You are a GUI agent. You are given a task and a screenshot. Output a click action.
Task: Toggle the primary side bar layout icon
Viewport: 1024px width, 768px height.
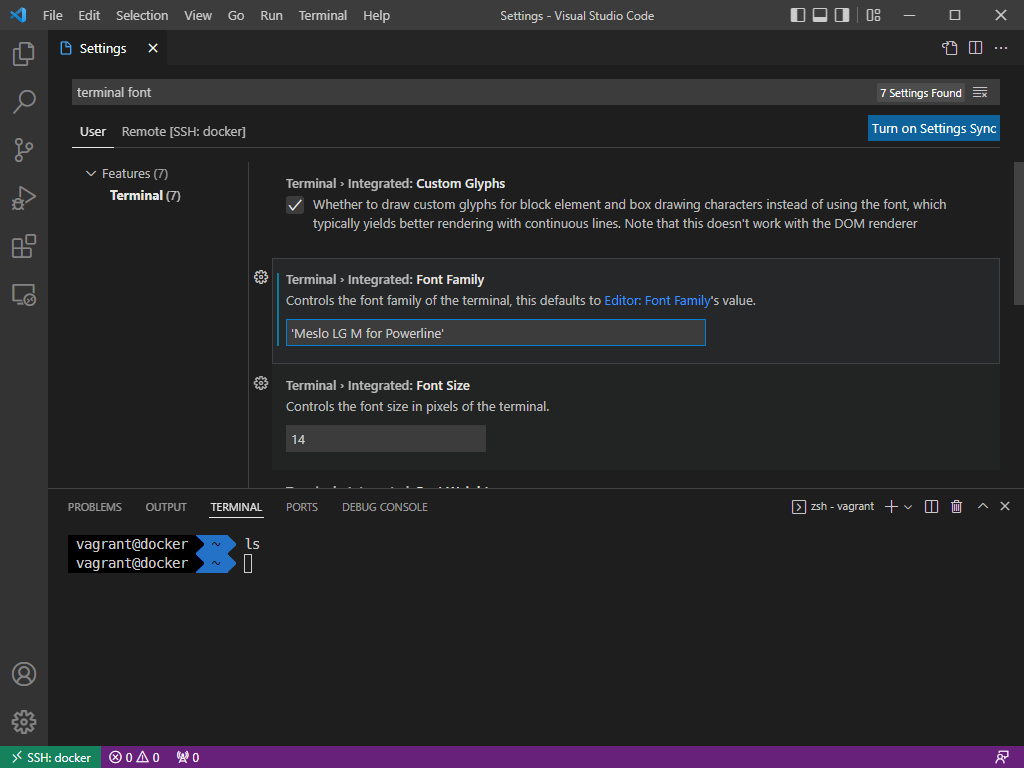click(x=798, y=15)
